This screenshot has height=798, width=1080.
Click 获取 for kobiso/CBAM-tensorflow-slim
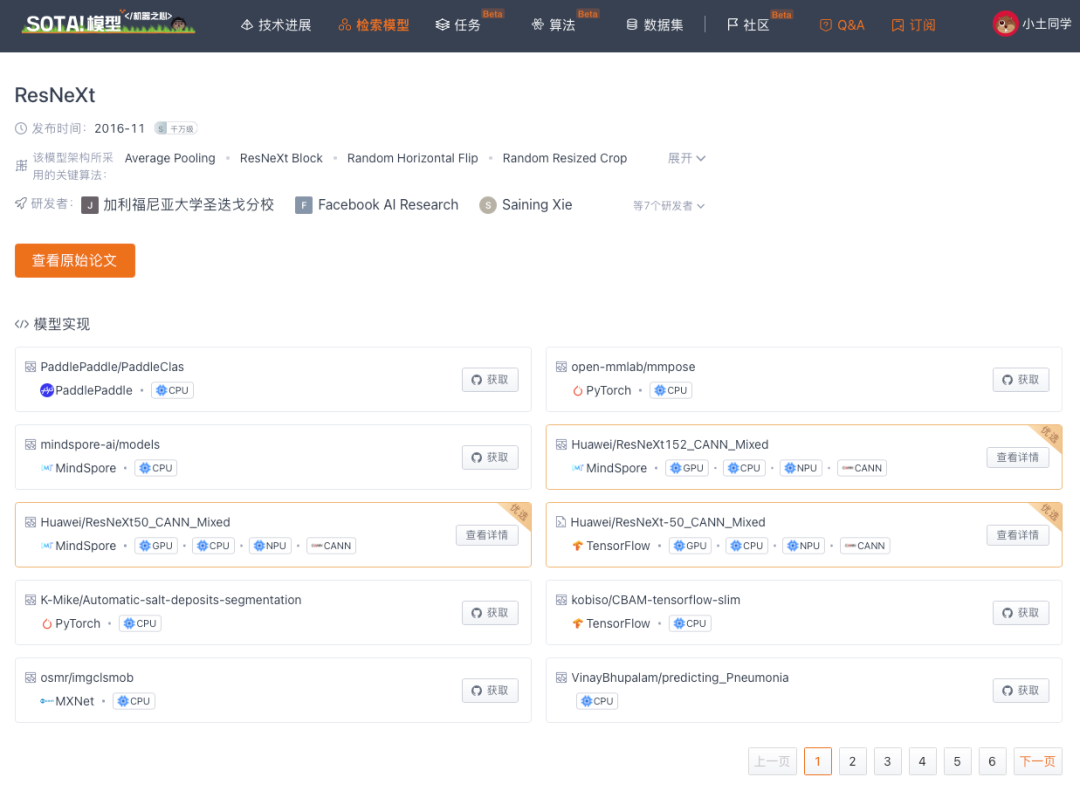(1021, 613)
